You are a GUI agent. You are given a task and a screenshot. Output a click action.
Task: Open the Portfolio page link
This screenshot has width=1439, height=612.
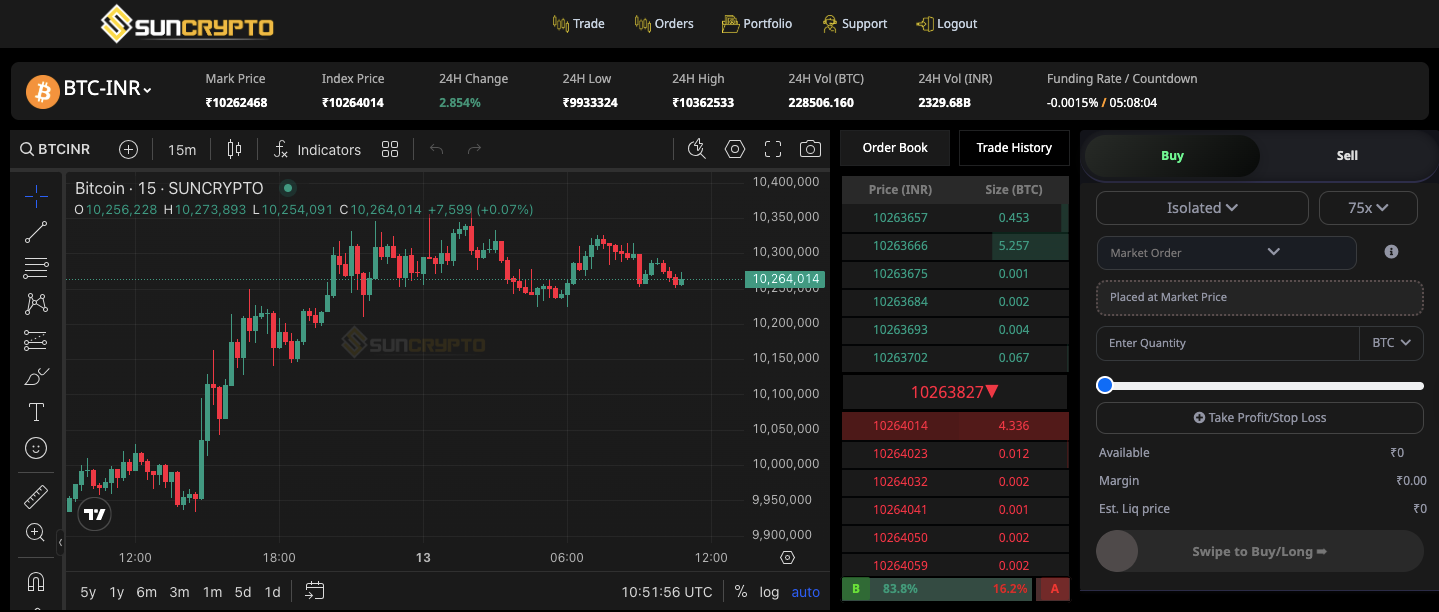pyautogui.click(x=756, y=24)
